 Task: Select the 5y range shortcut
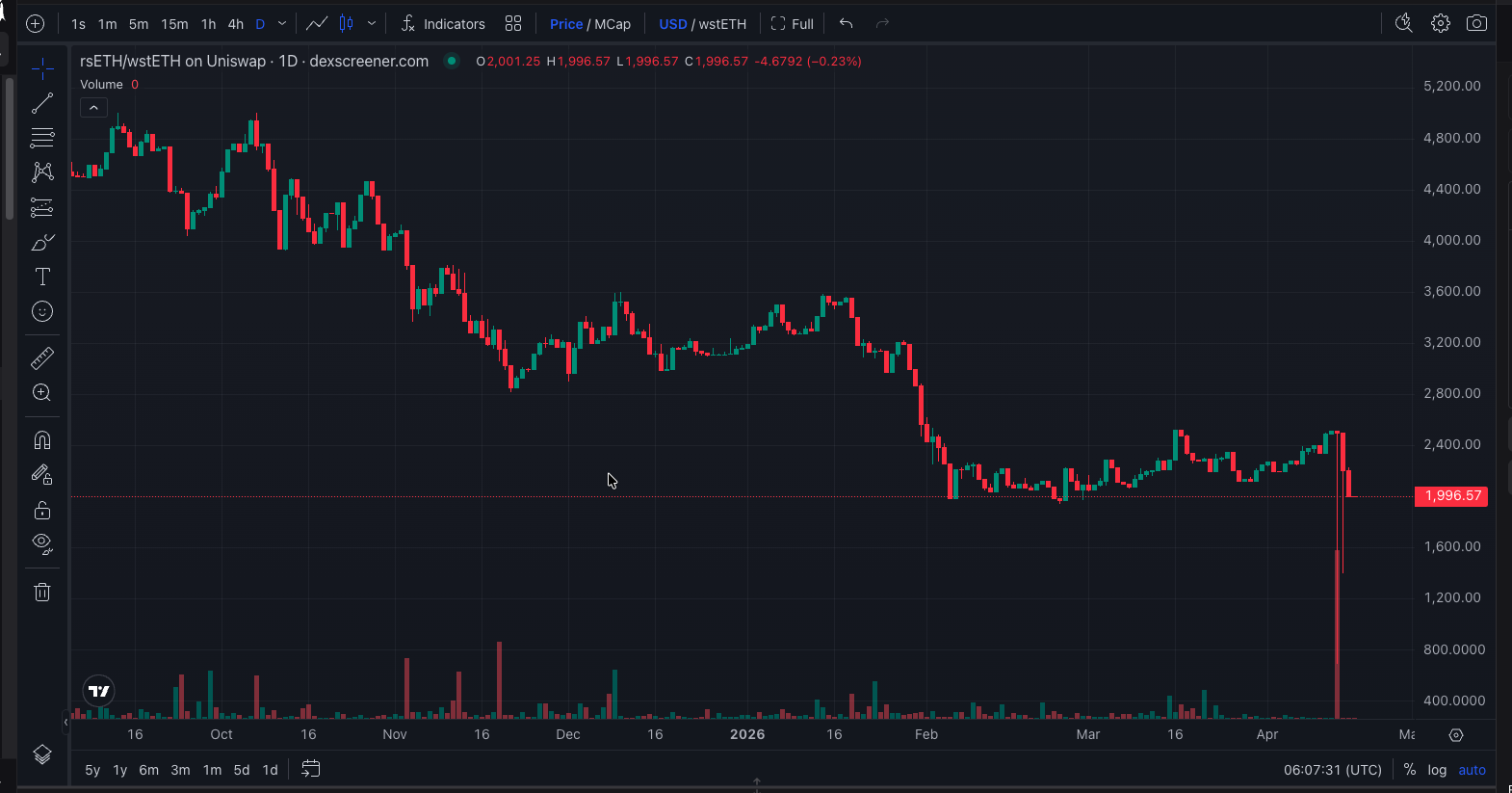tap(91, 770)
